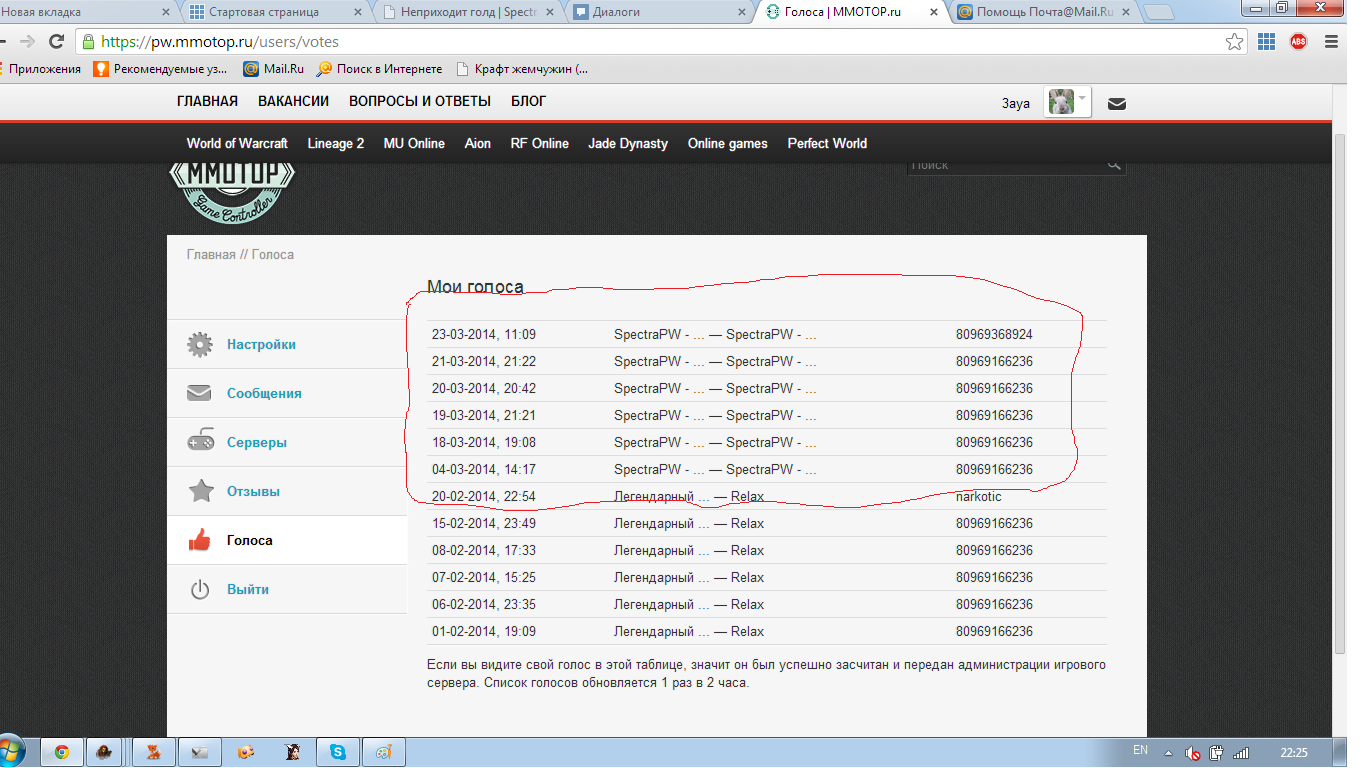This screenshot has width=1366, height=768.
Task: Close the Диалоги tab
Action: (741, 13)
